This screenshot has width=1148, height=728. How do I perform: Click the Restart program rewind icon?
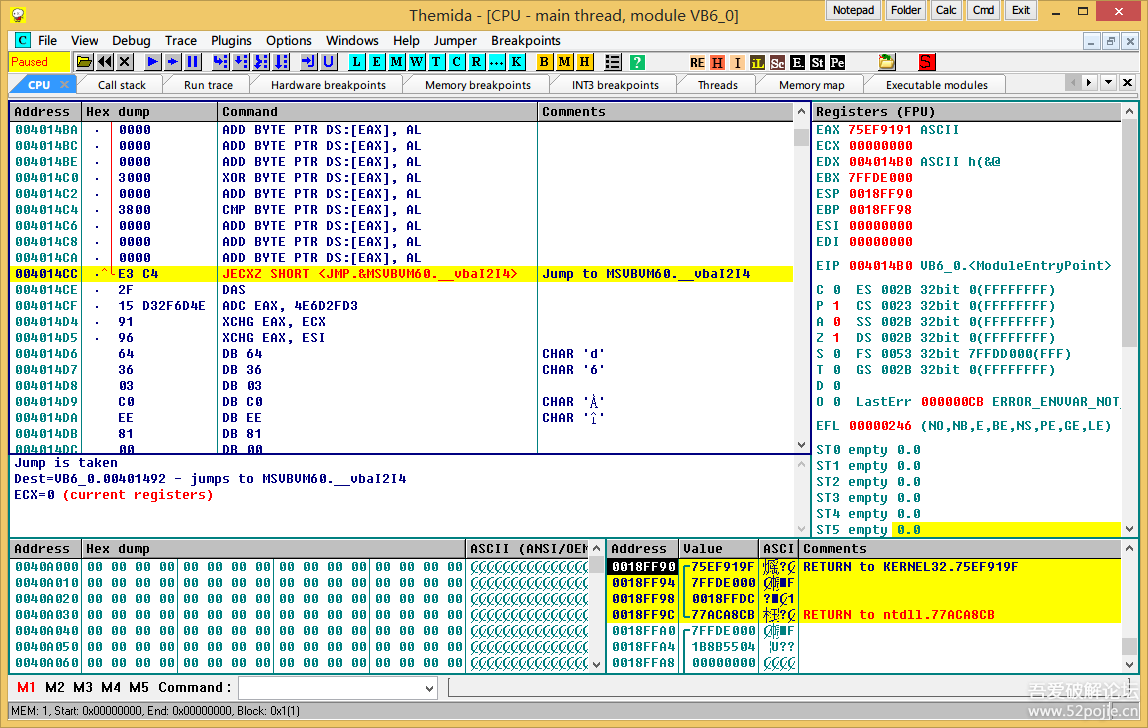point(105,62)
